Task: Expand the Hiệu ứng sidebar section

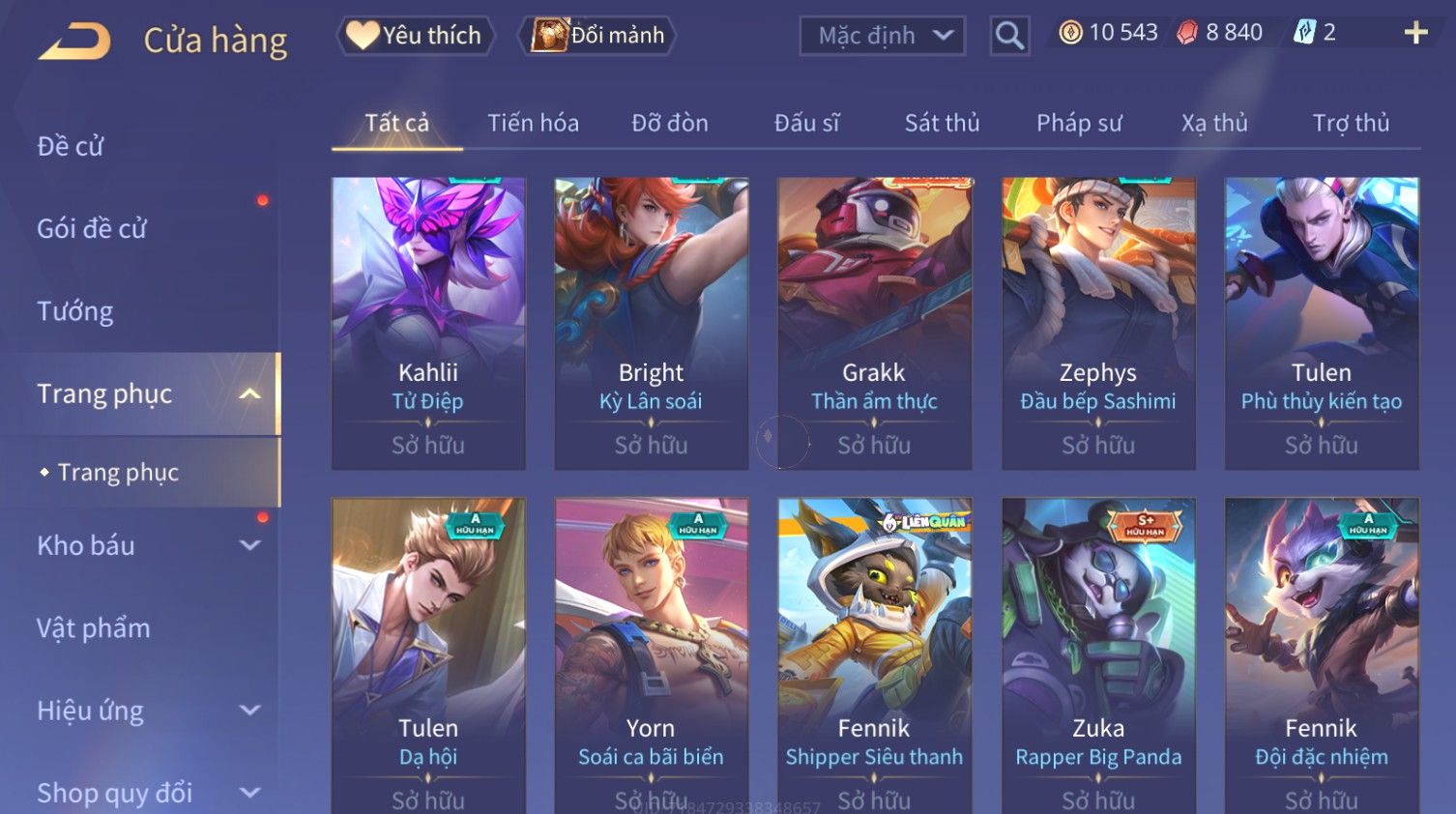Action: coord(249,711)
